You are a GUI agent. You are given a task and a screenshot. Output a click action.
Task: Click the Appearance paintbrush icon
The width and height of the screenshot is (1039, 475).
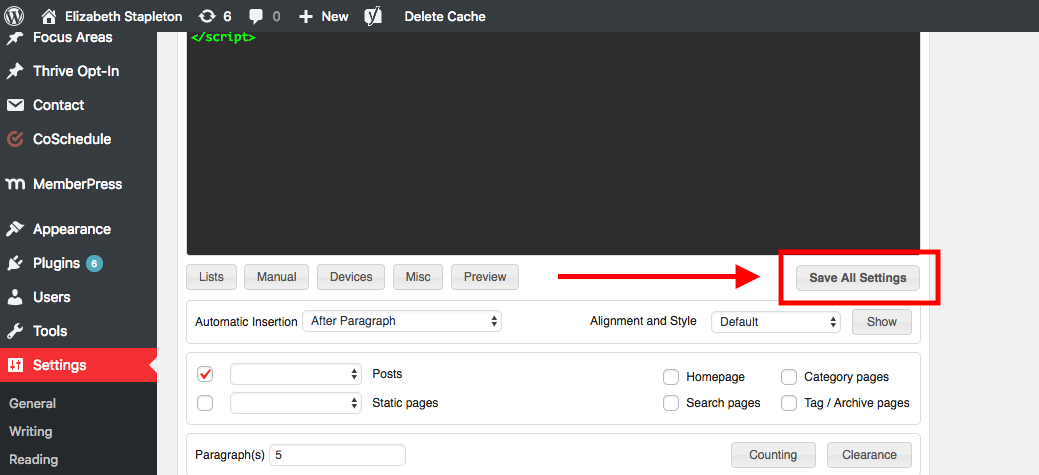coord(15,229)
